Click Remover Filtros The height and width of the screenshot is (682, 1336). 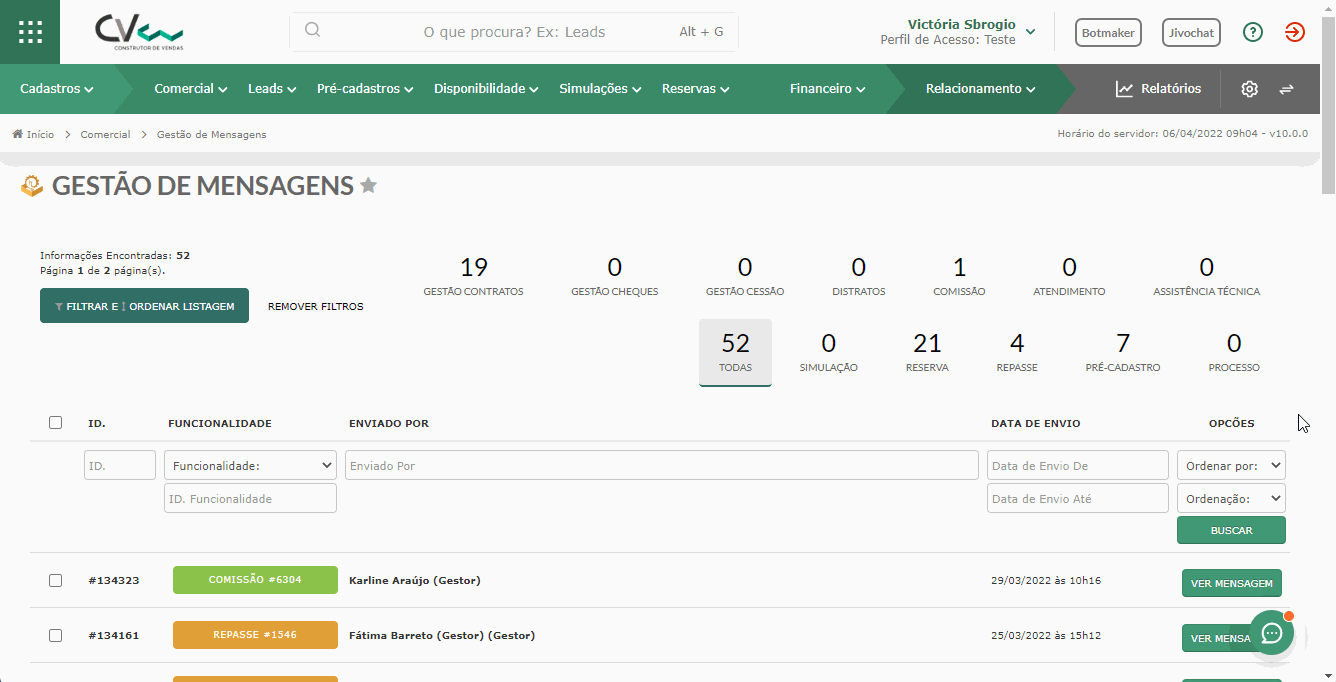click(316, 307)
